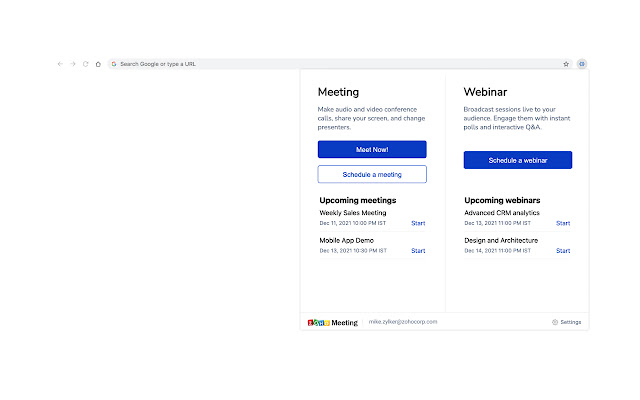Select the Weekly Sales Meeting title
This screenshot has height=400, width=640.
[353, 213]
